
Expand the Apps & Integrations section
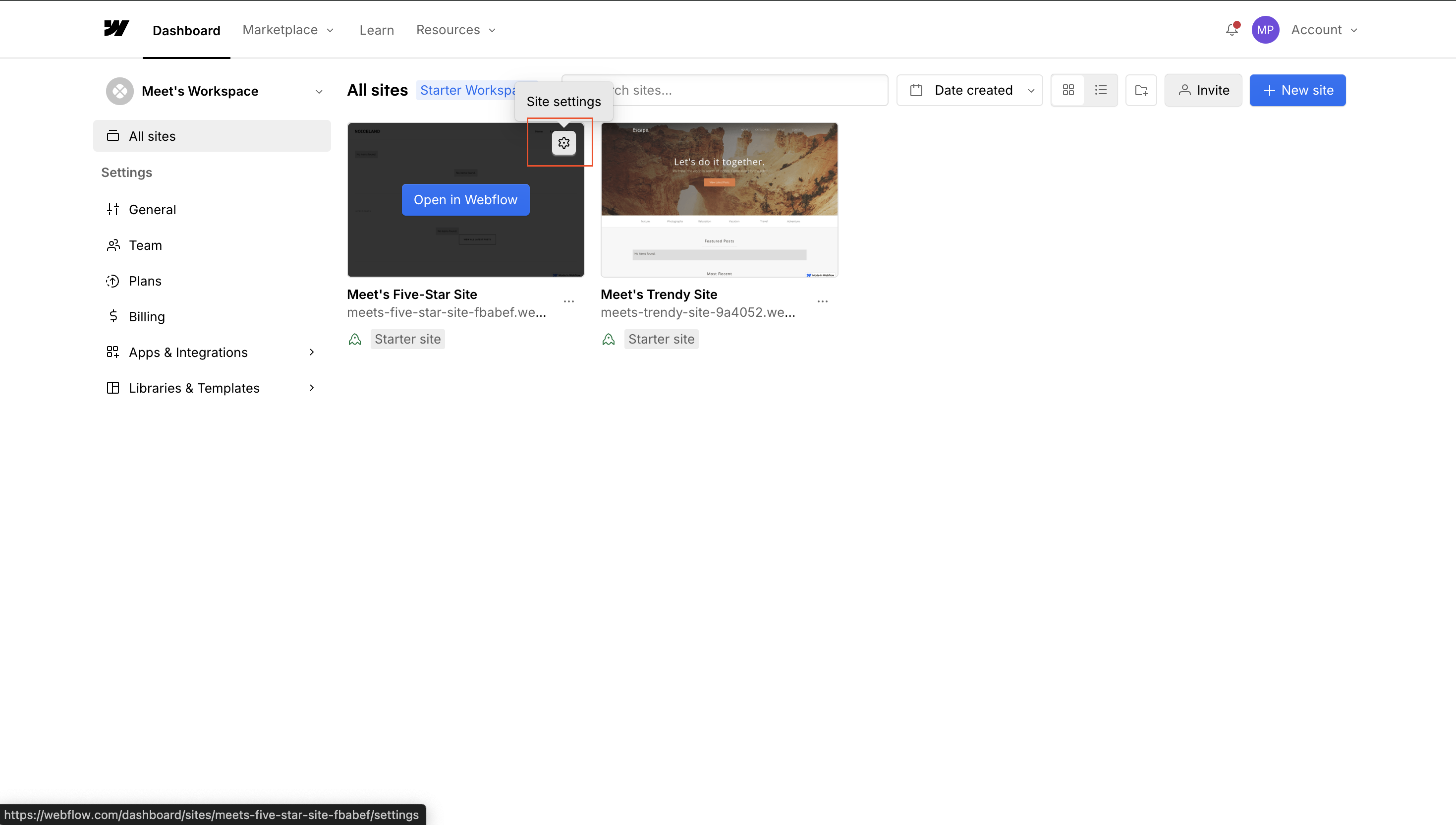(312, 353)
